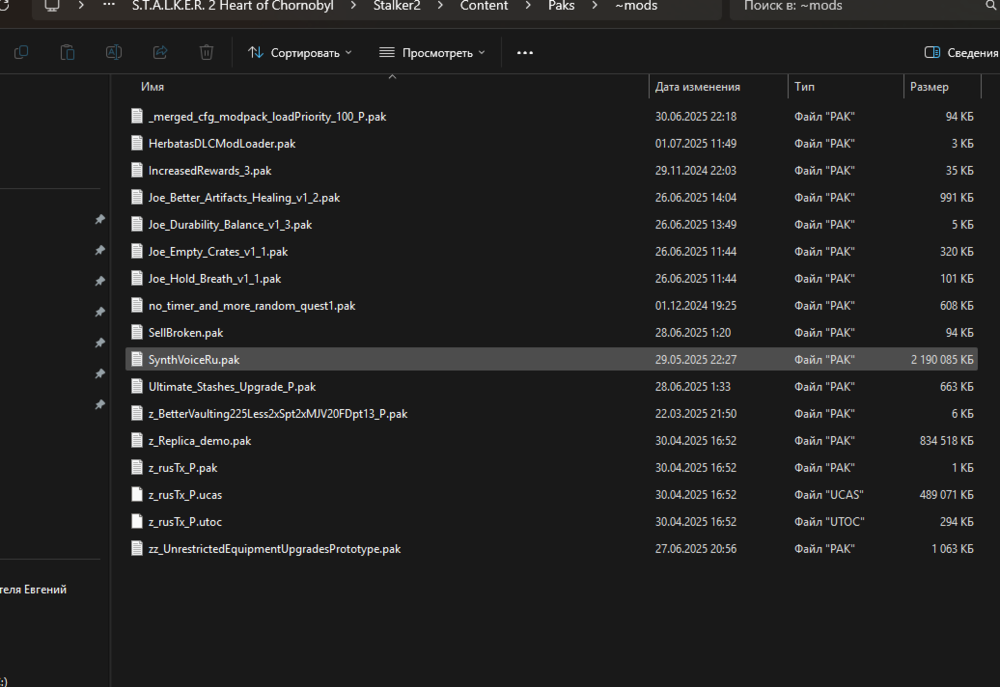Select the Joe_Hold_Breath_v1_1.pak file
The width and height of the screenshot is (1000, 687).
[x=214, y=278]
